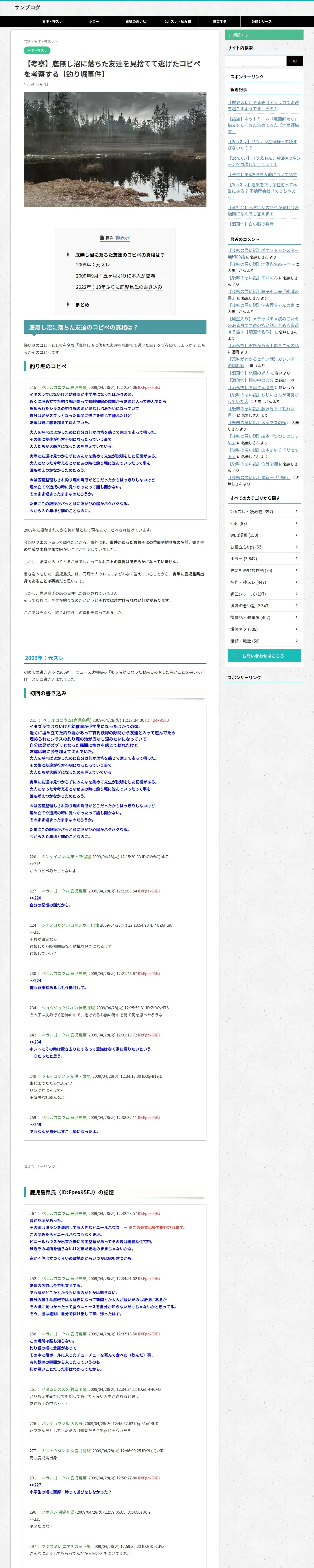
Task: Click the 底無し沼に落ちた友達のコピペの真相は？ section heading
Action: (x=115, y=327)
